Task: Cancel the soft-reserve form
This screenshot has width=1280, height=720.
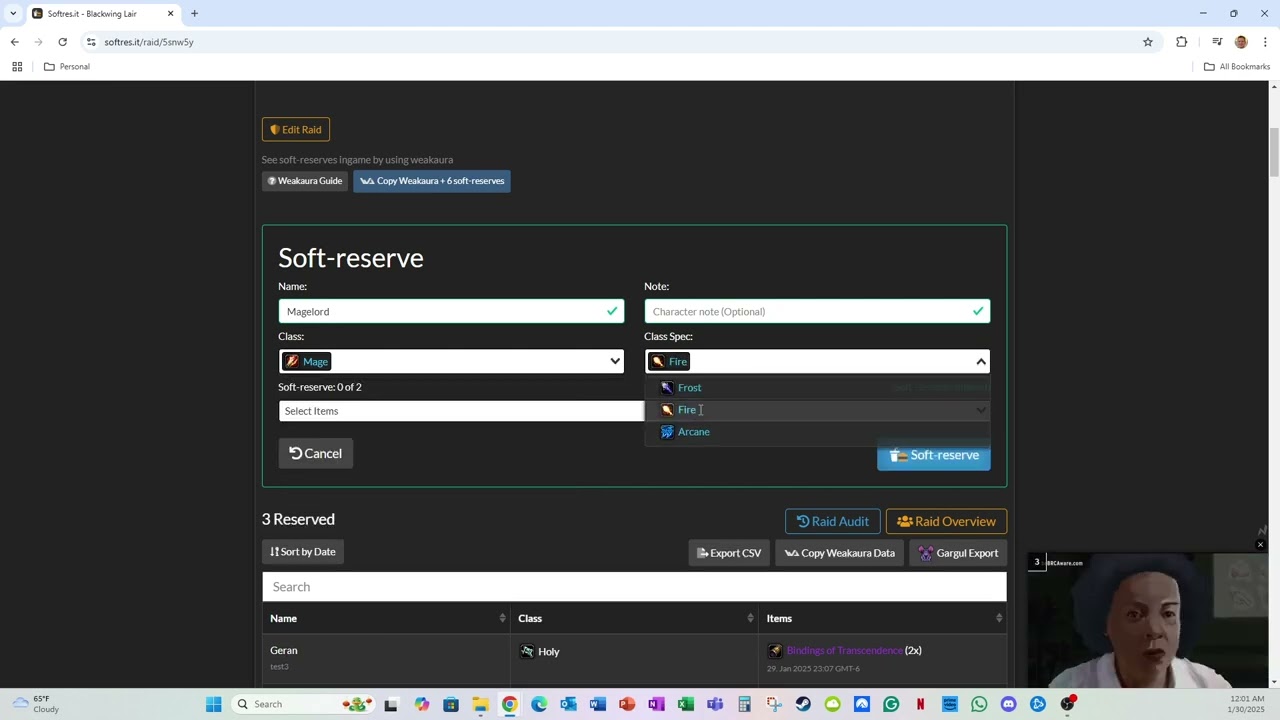Action: click(315, 453)
